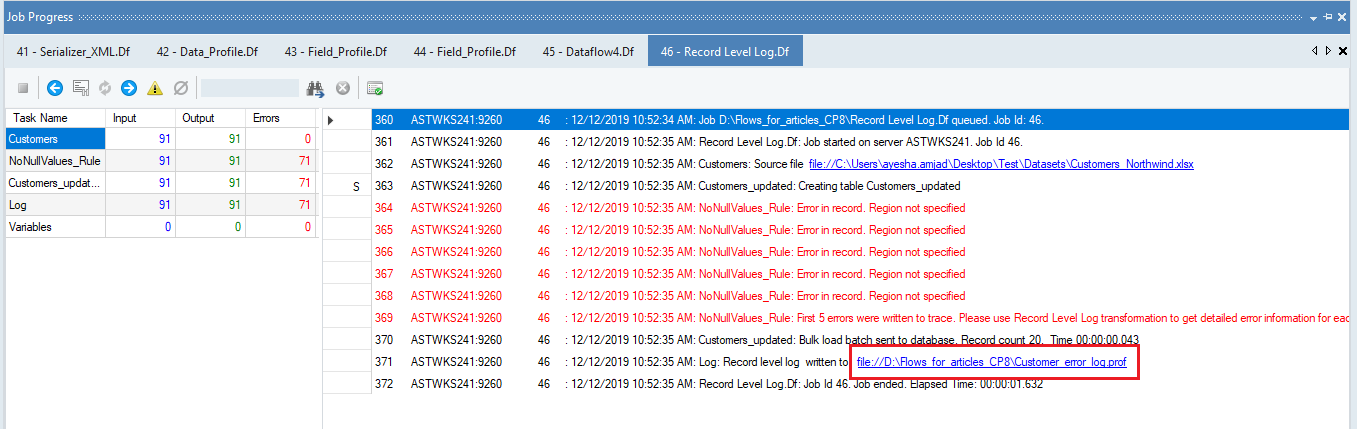Switch to the 45 - Dataflow4.Df tab
1357x429 pixels.
click(x=588, y=52)
